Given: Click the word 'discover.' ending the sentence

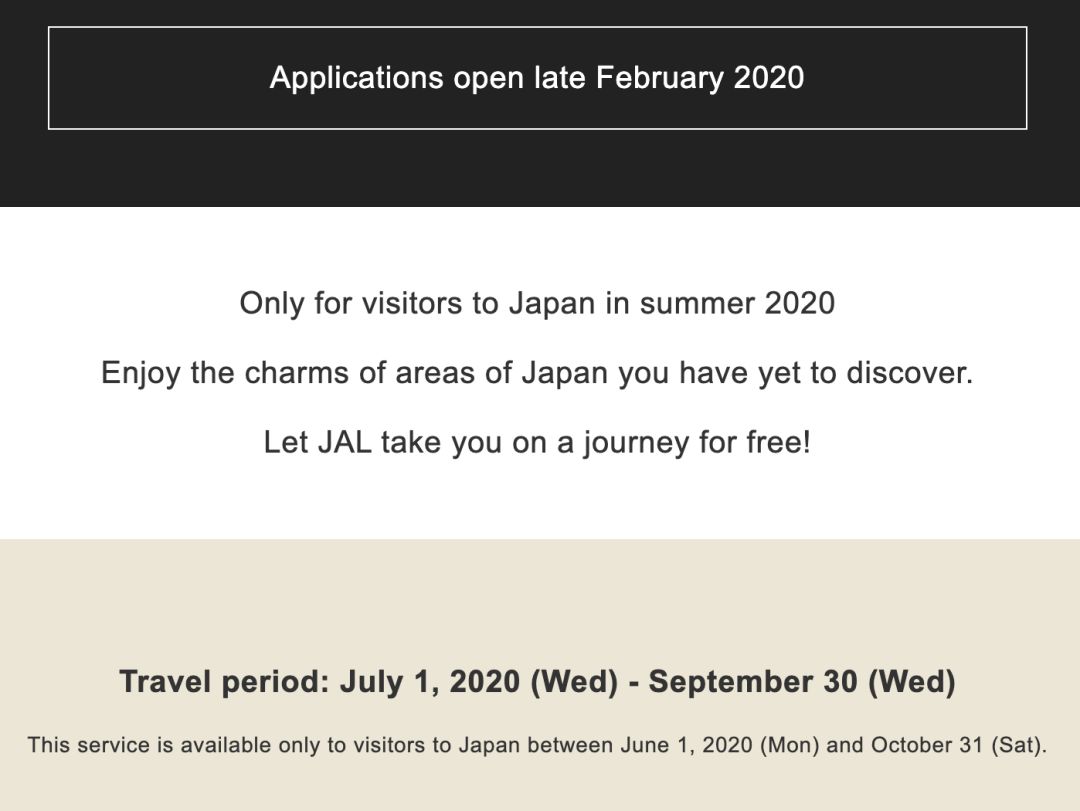Looking at the screenshot, I should 910,373.
